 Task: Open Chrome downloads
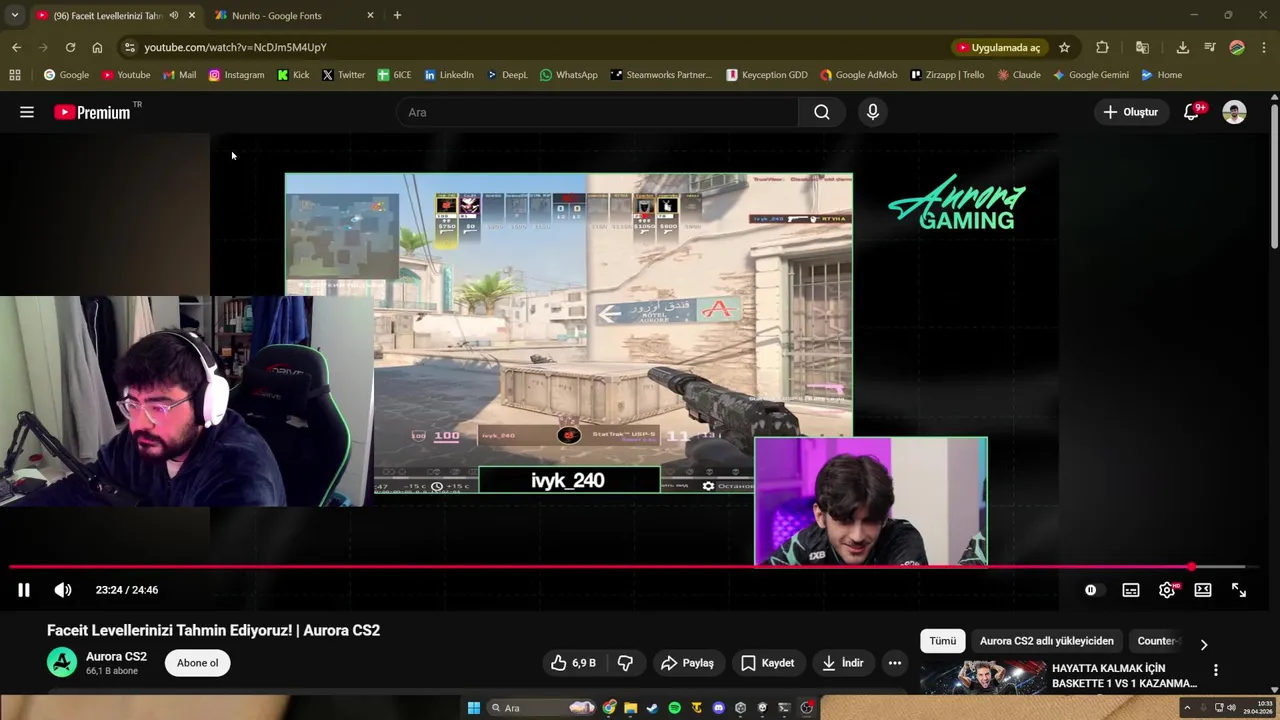pyautogui.click(x=1182, y=47)
